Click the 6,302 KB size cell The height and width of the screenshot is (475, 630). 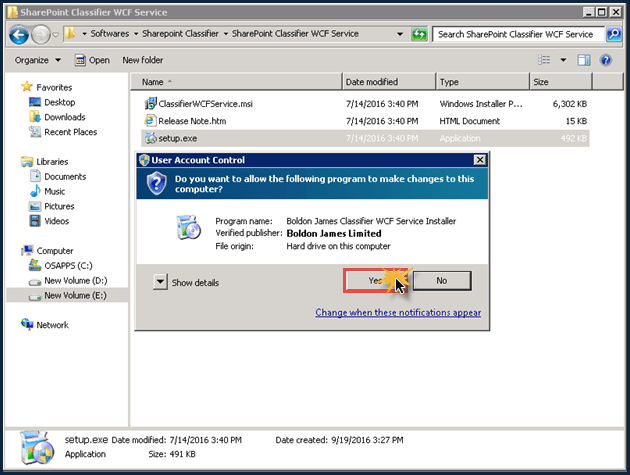click(x=569, y=104)
